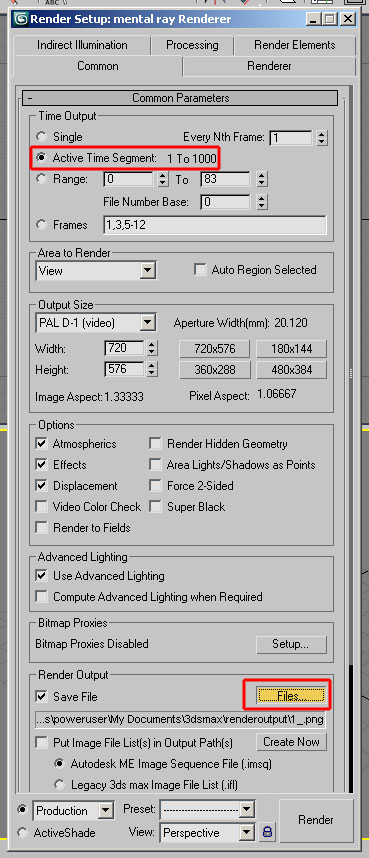The width and height of the screenshot is (369, 858).
Task: Select Active Time Segment radio button
Action: coord(41,159)
